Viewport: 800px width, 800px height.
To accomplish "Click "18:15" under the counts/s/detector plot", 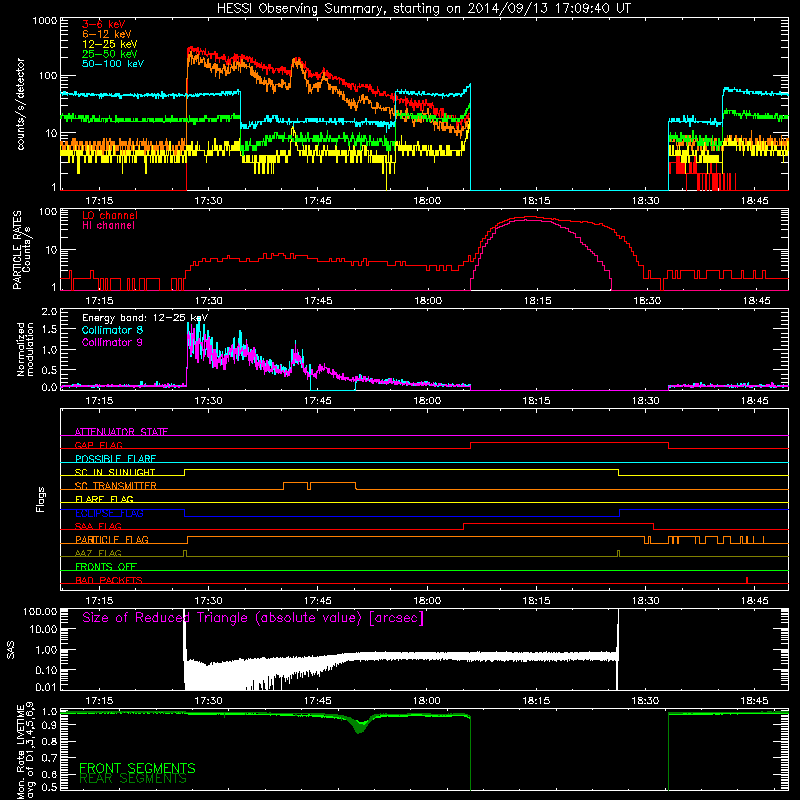I will tap(536, 201).
